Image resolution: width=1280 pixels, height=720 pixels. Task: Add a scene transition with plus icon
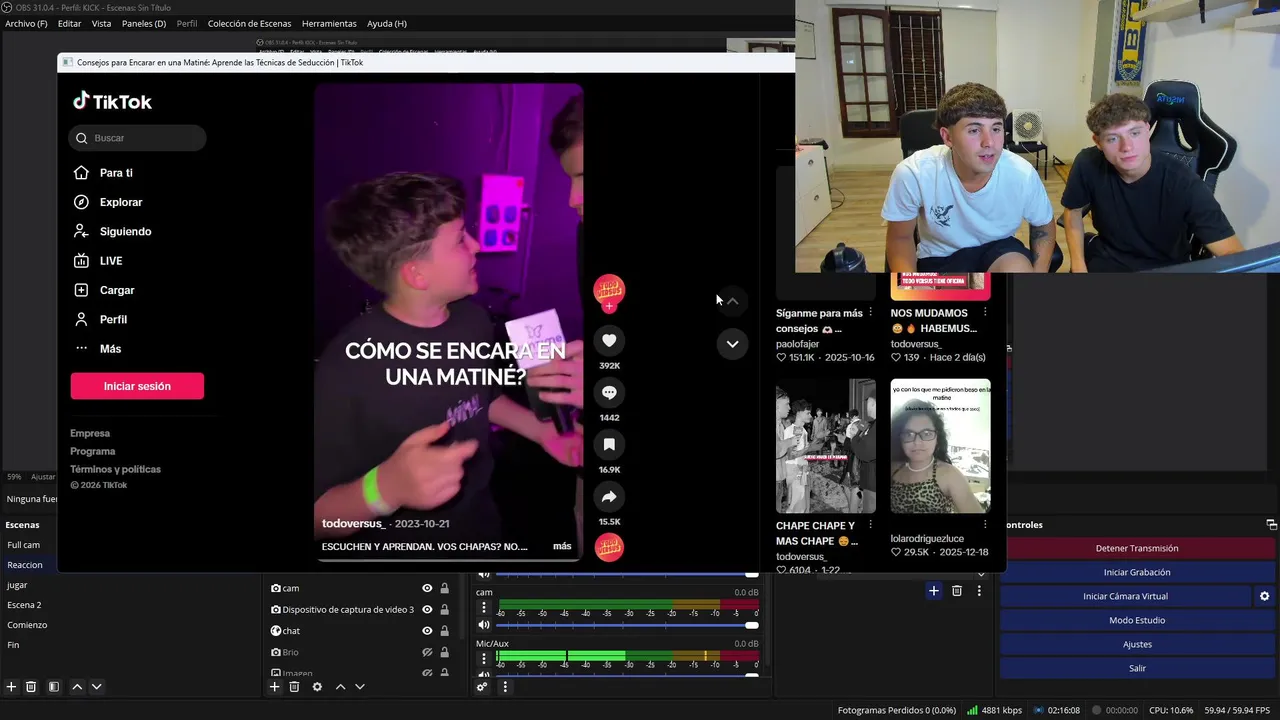(933, 591)
